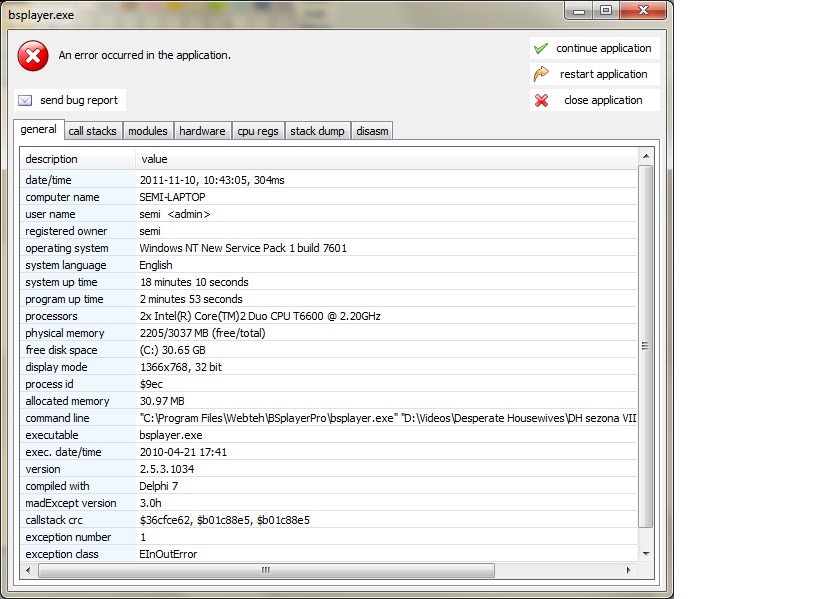Click the vertical scrollbar down arrow

click(x=646, y=554)
